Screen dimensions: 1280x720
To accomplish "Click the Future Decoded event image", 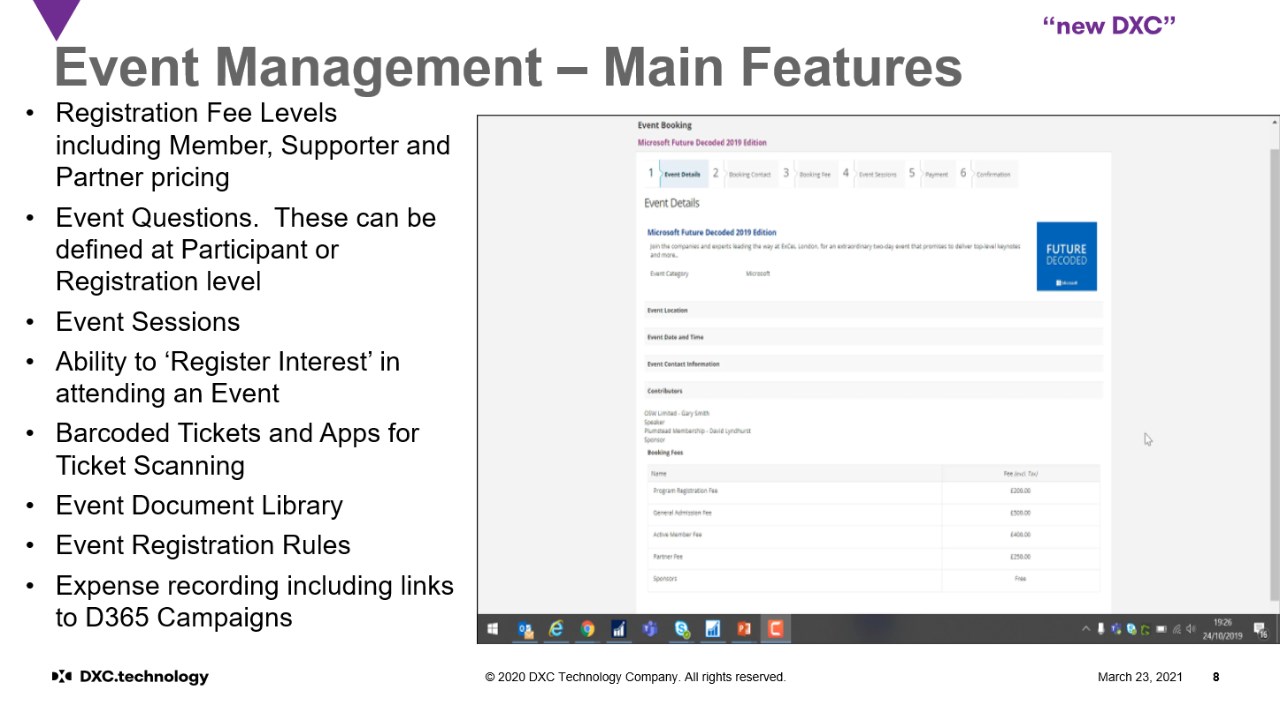I will pyautogui.click(x=1066, y=256).
